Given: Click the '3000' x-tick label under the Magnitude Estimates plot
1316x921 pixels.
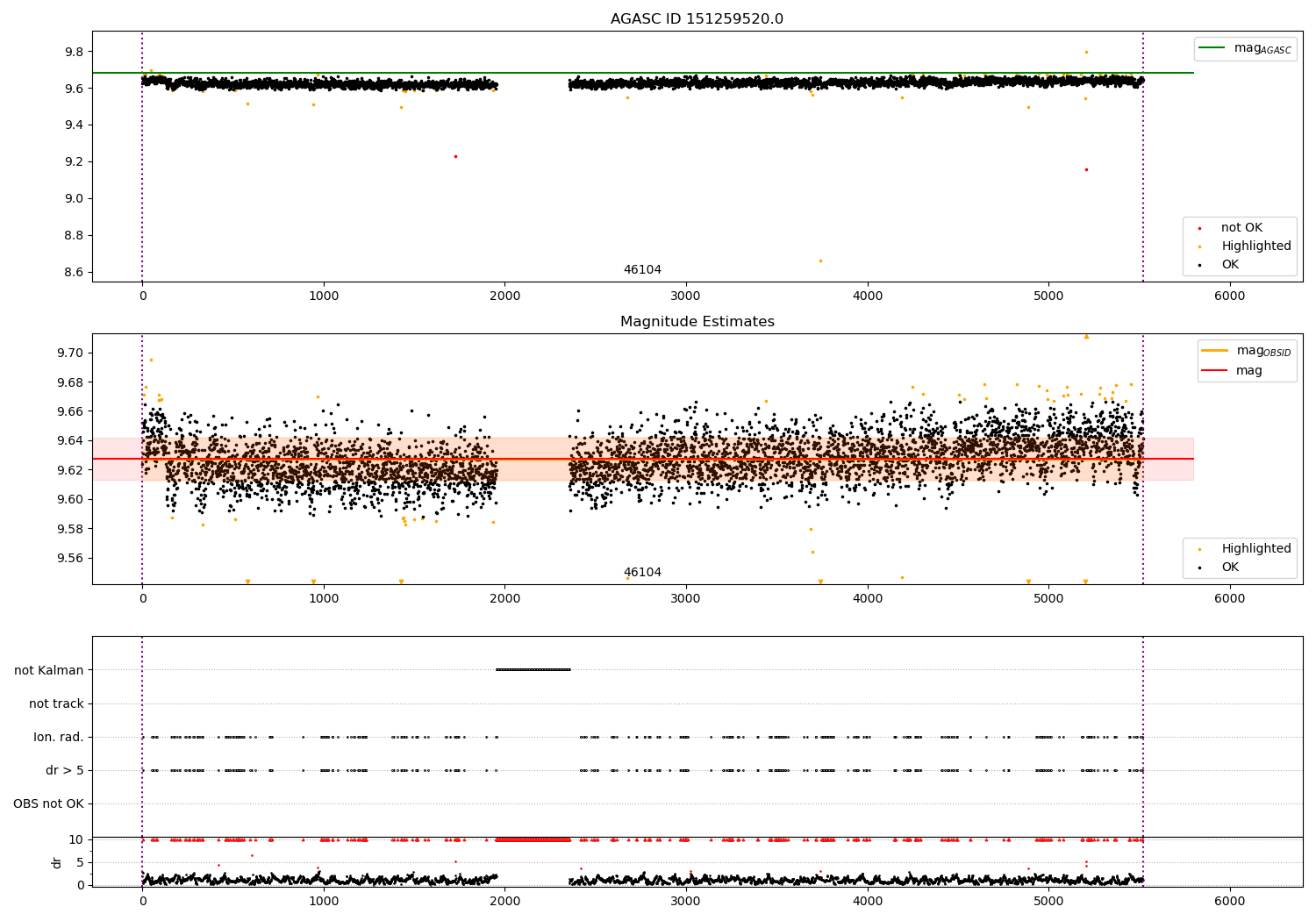Looking at the screenshot, I should tap(686, 599).
